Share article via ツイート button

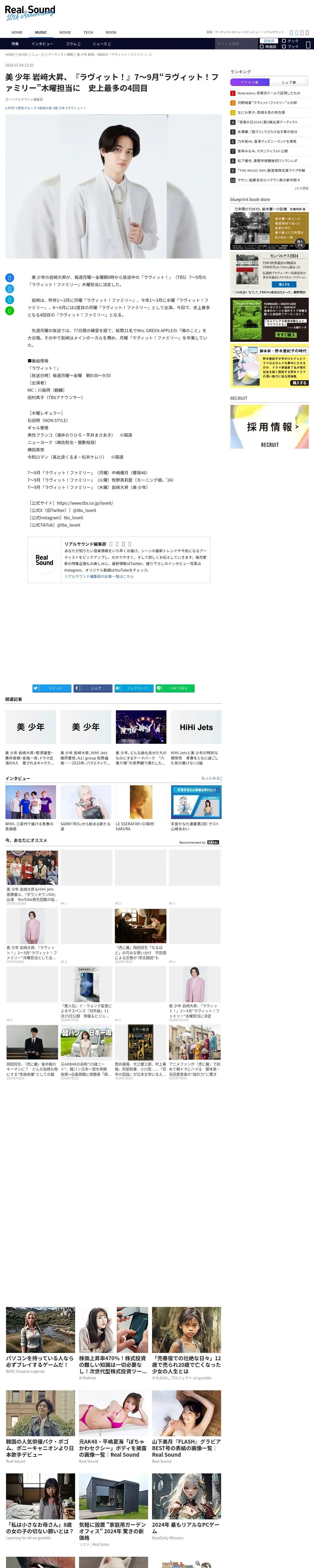tap(52, 688)
